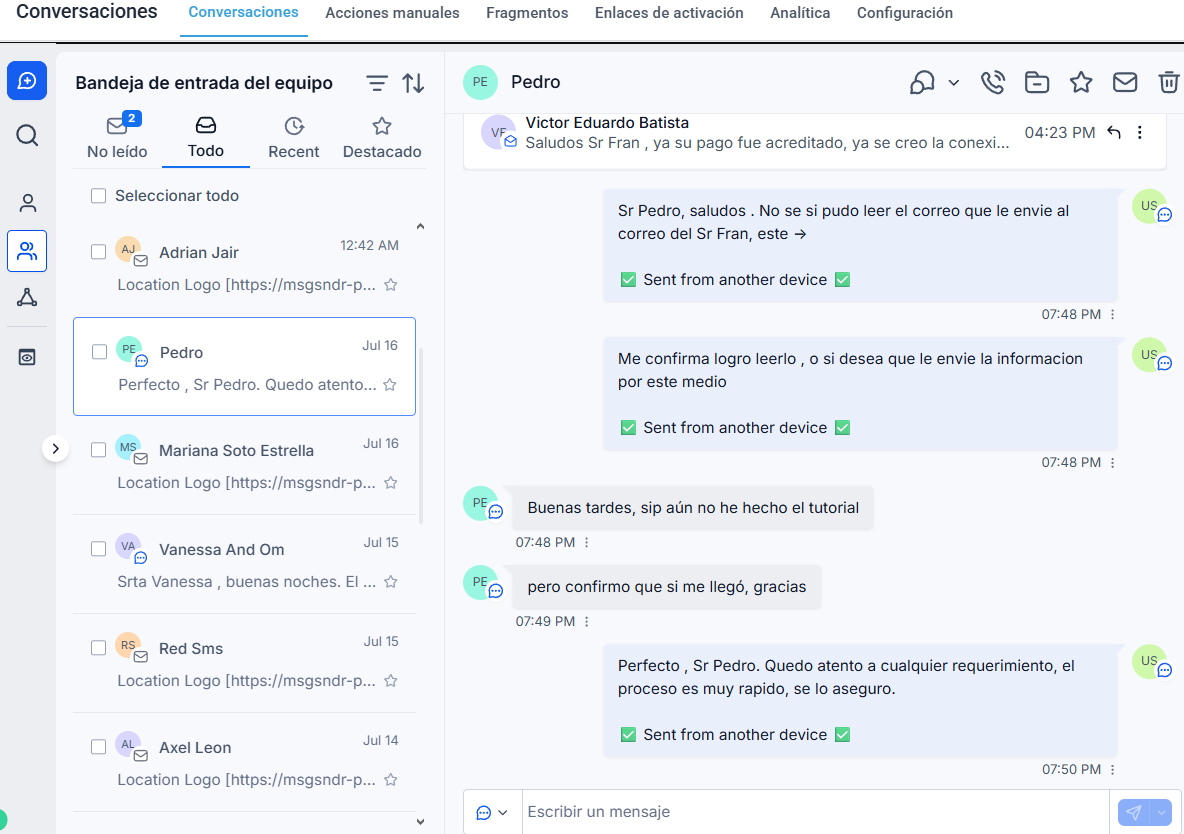1184x834 pixels.
Task: Click Pedro avatar in conversation header
Action: pyautogui.click(x=480, y=82)
